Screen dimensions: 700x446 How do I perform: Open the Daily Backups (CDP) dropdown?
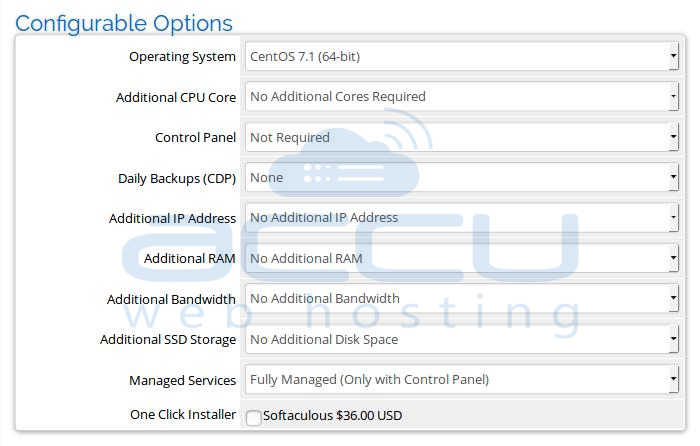click(462, 177)
